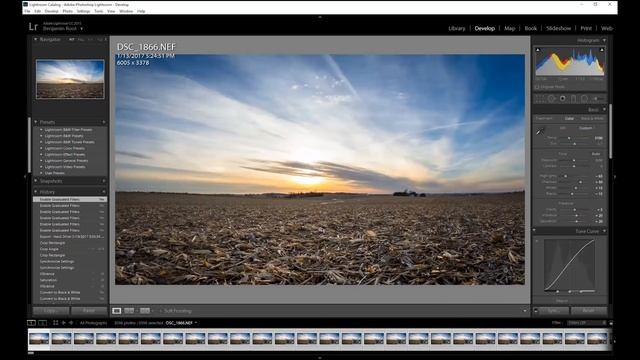
Task: Collapse the History panel
Action: (x=36, y=192)
